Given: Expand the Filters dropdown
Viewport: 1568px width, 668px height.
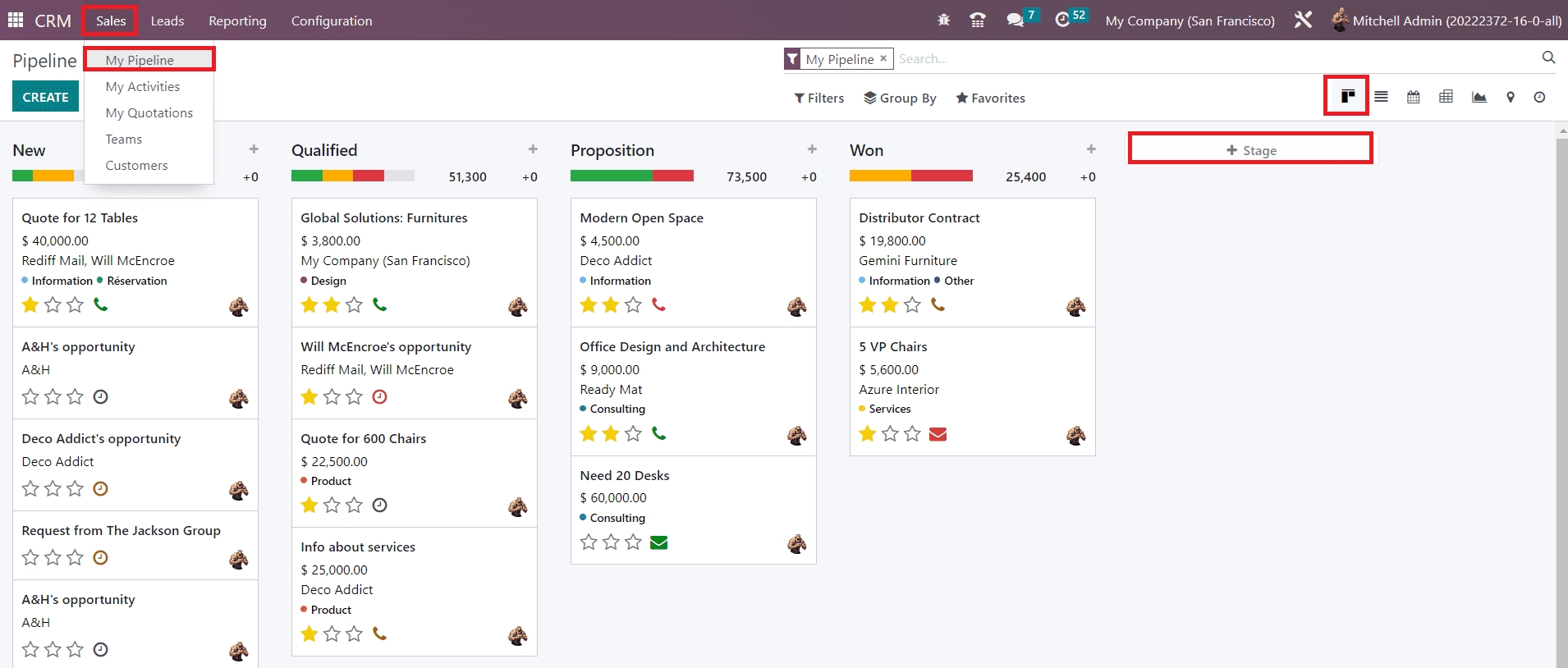Looking at the screenshot, I should tap(818, 98).
